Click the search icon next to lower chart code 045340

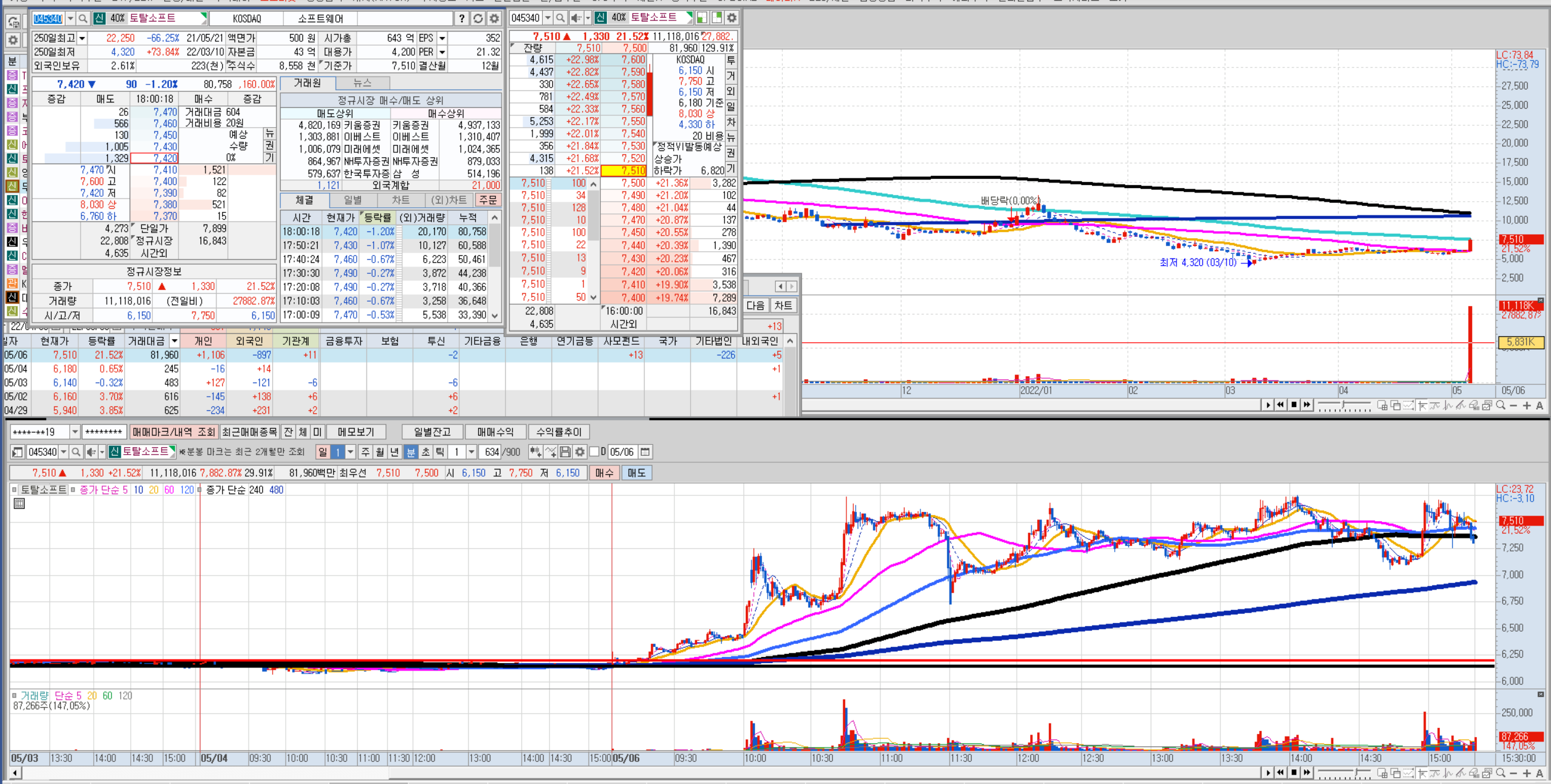(76, 452)
